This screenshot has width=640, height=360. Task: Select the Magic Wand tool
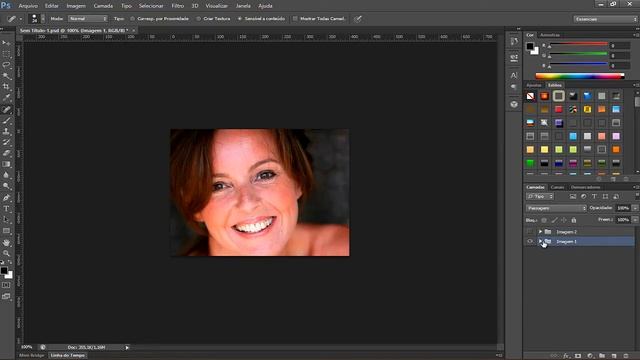click(6, 76)
